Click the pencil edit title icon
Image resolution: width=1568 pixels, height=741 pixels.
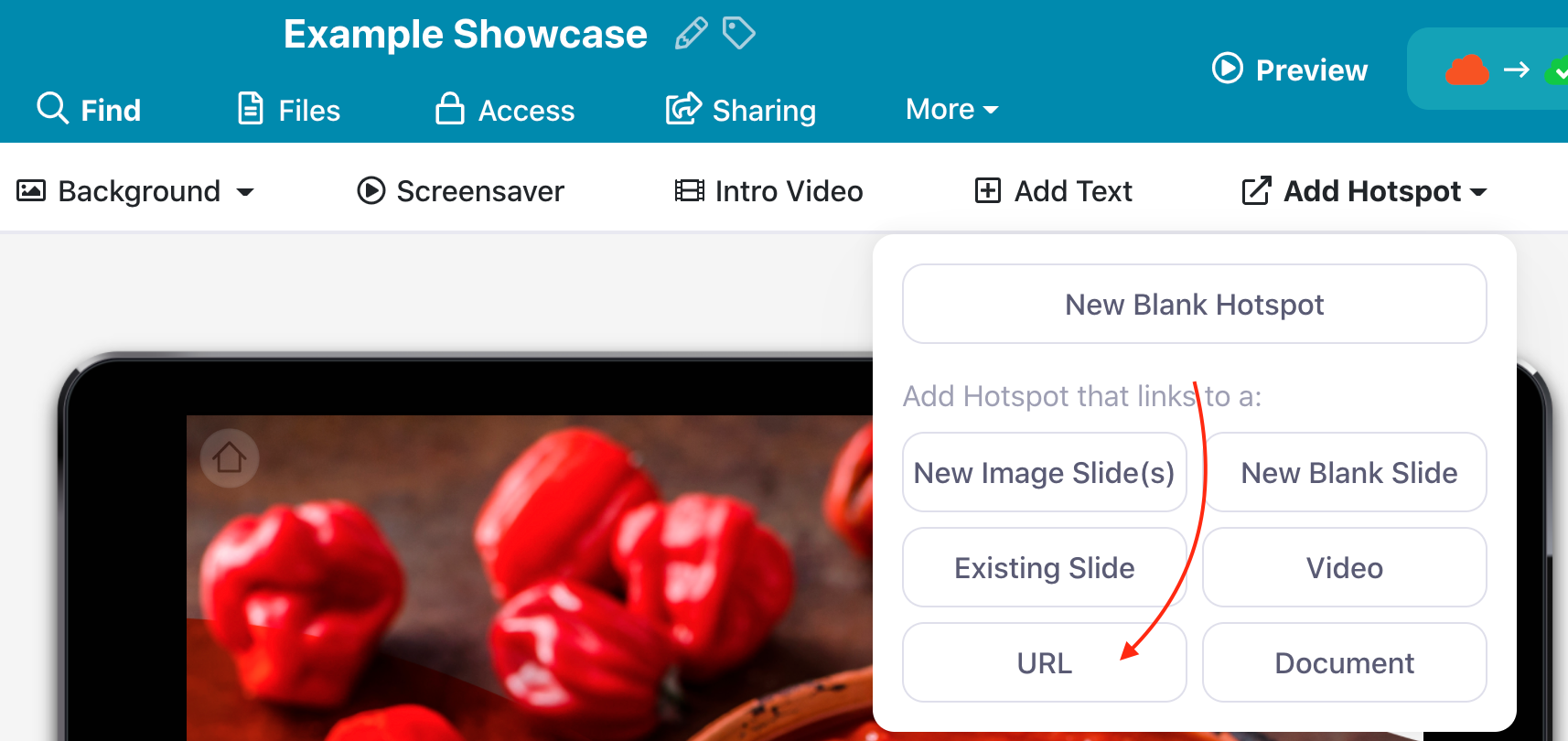click(x=691, y=34)
